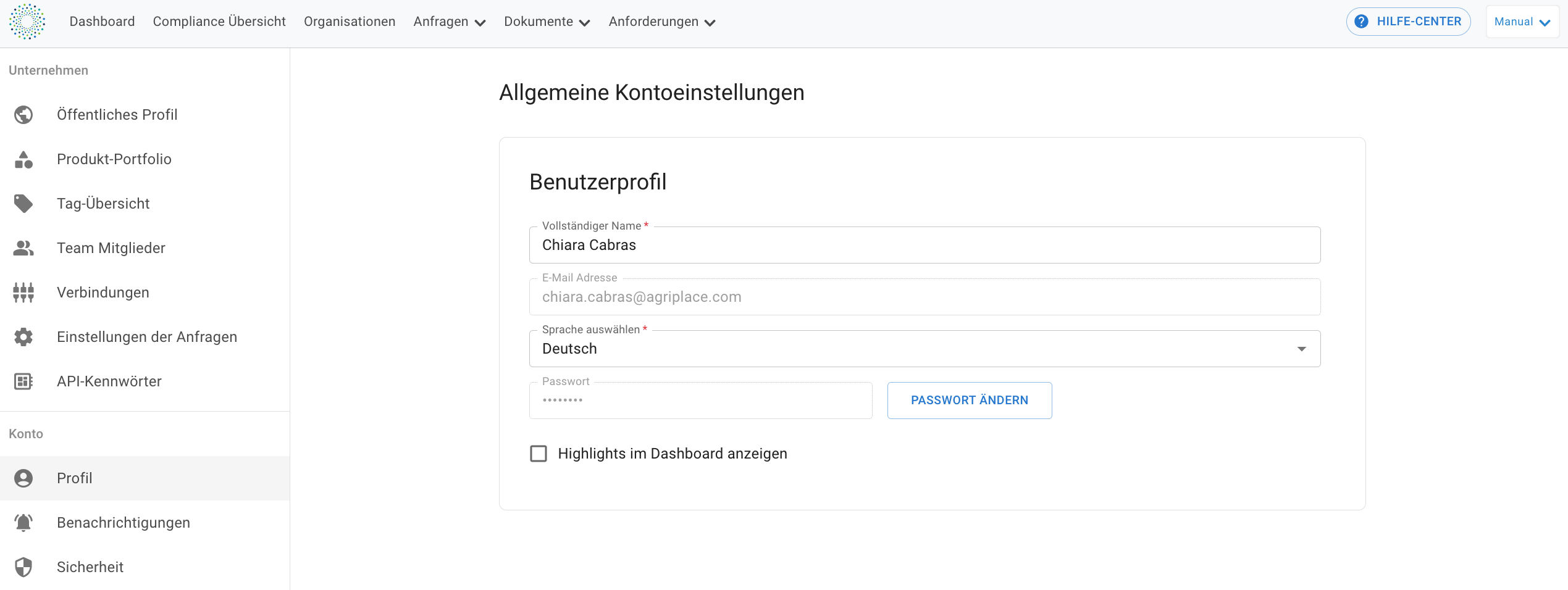Open Verbindungen sidebar label
The width and height of the screenshot is (1568, 590).
[x=103, y=293]
